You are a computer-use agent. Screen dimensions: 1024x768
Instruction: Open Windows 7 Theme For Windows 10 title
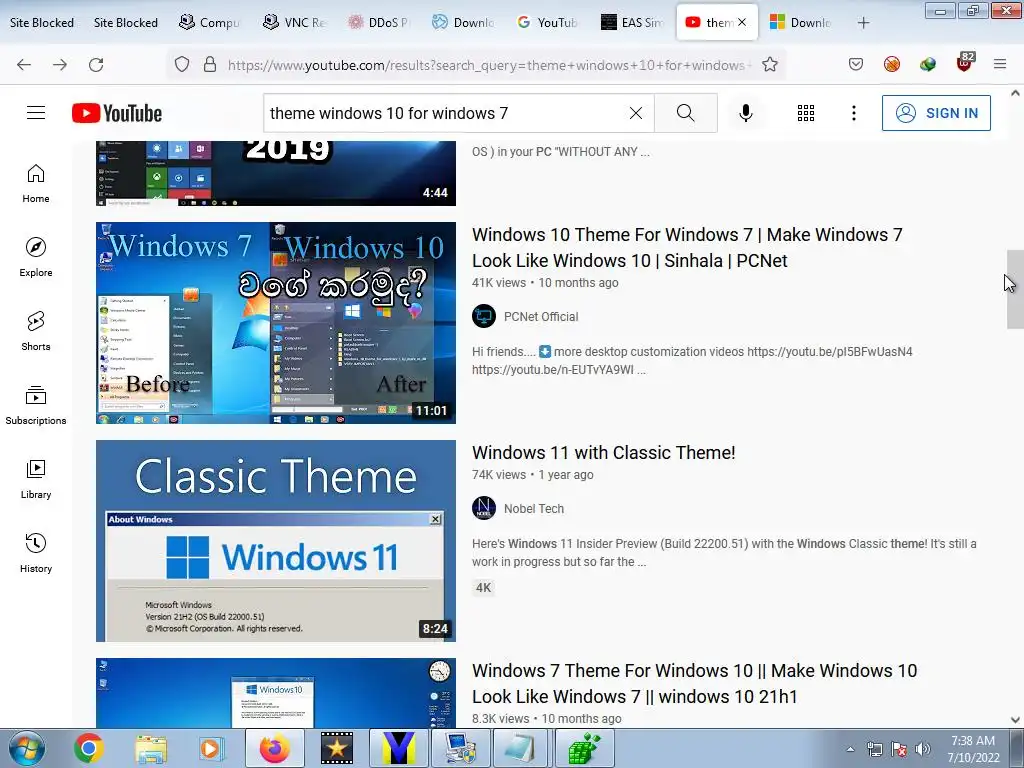[x=694, y=684]
